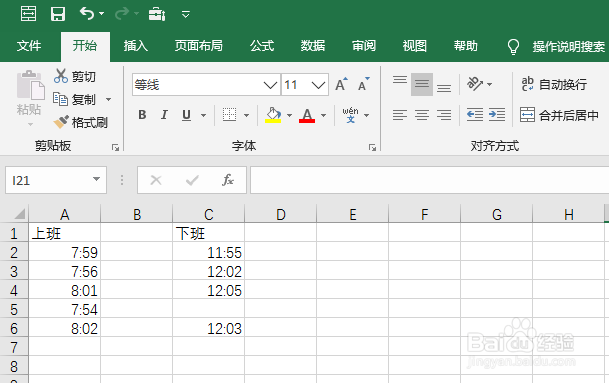609x383 pixels.
Task: Open the Name Box dropdown arrow
Action: pyautogui.click(x=96, y=179)
